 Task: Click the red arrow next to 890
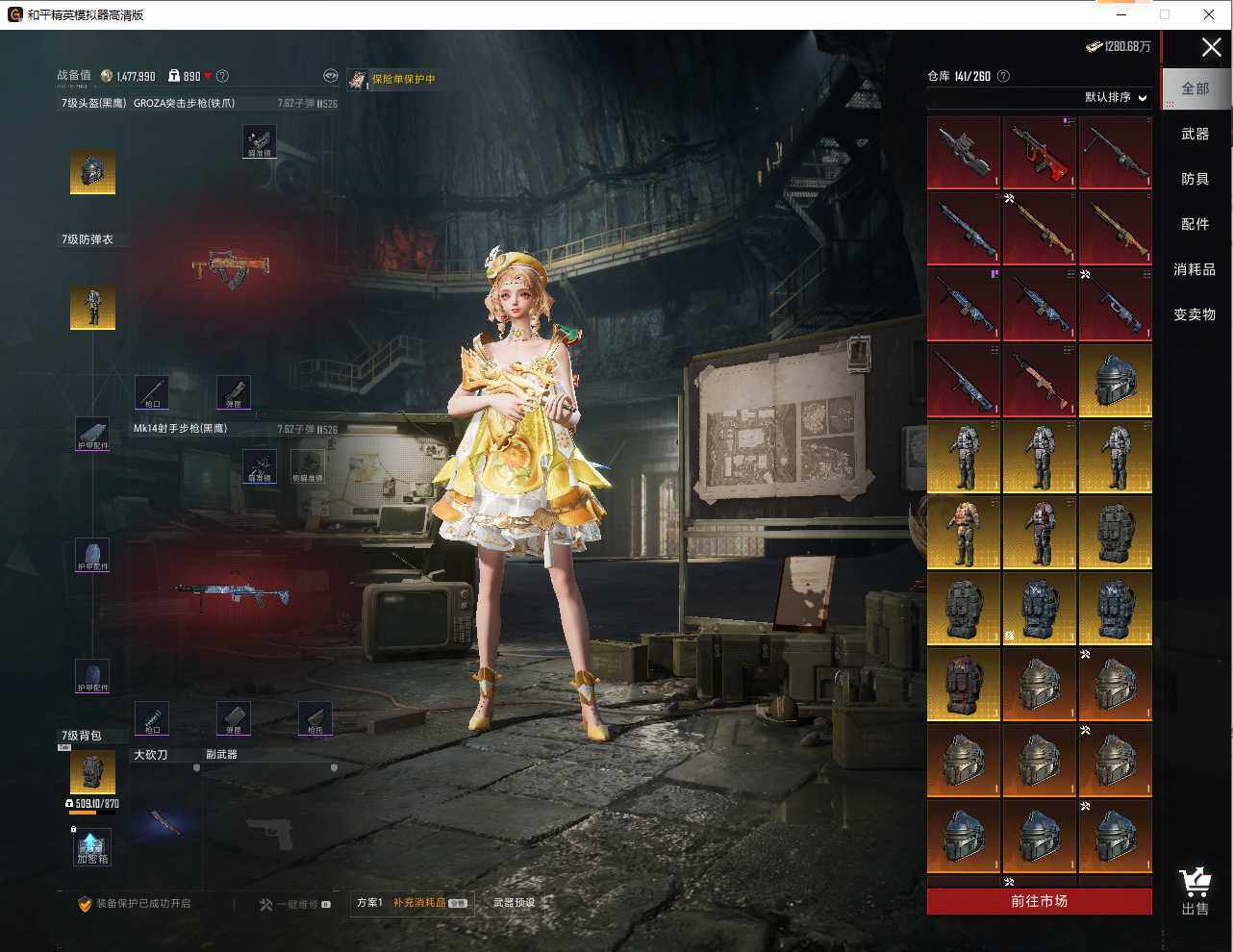(x=208, y=76)
